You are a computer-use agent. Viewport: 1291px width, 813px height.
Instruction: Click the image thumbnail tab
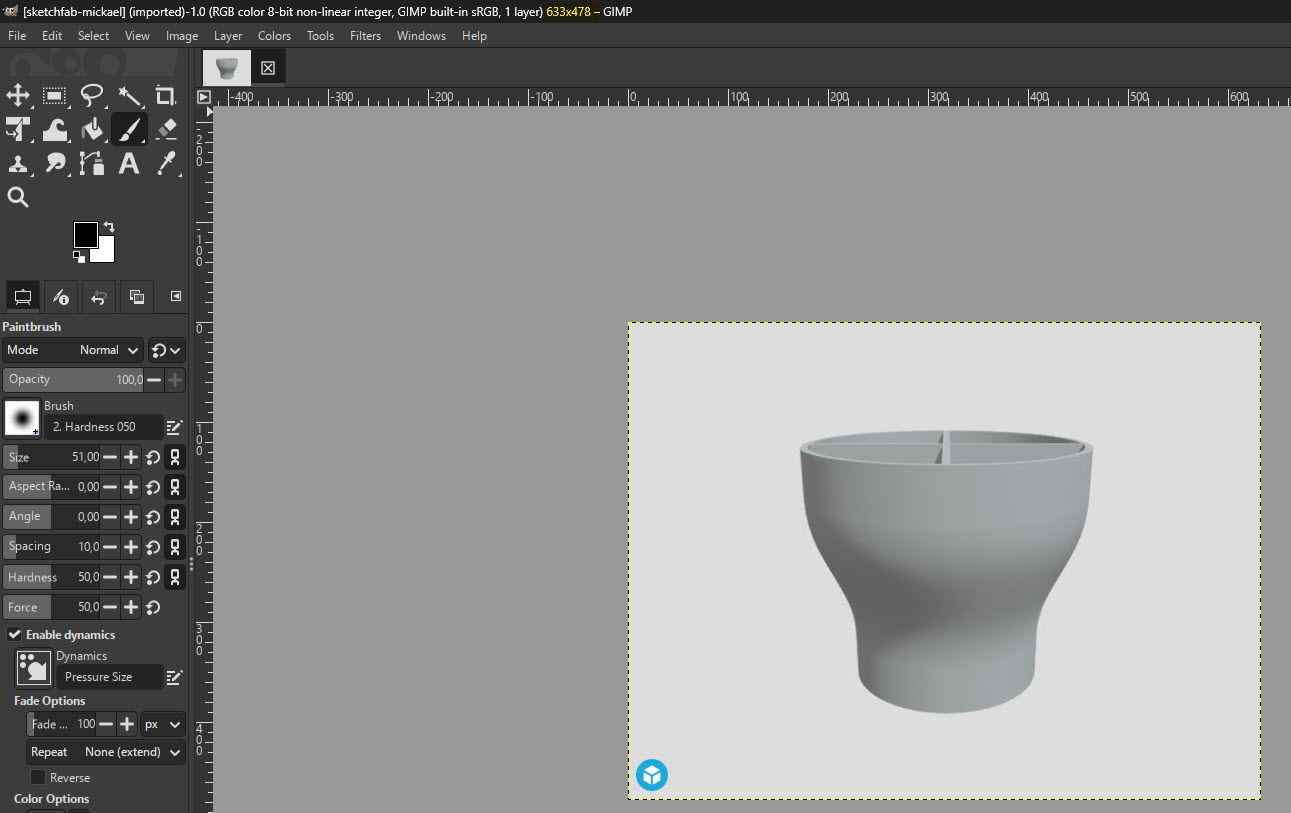click(x=227, y=68)
